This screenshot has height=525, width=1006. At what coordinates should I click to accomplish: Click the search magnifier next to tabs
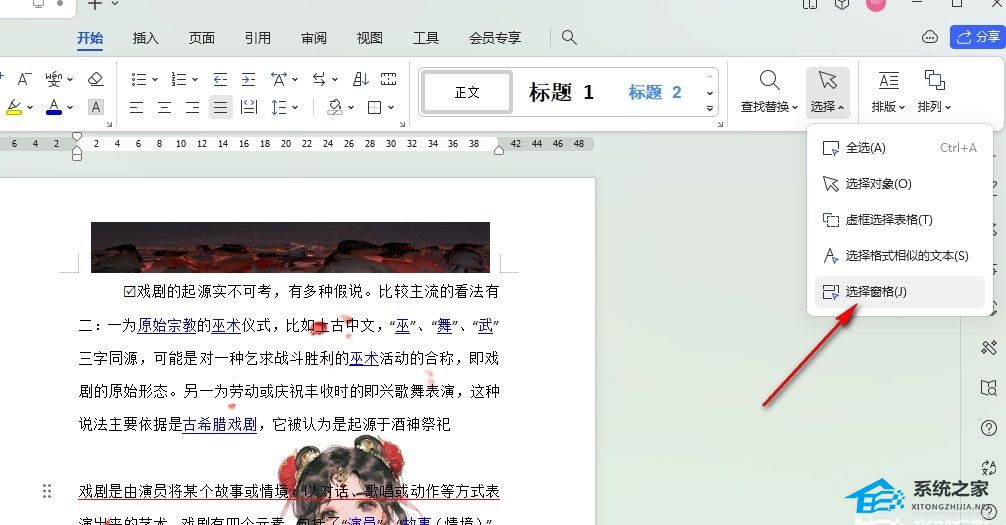pos(569,38)
